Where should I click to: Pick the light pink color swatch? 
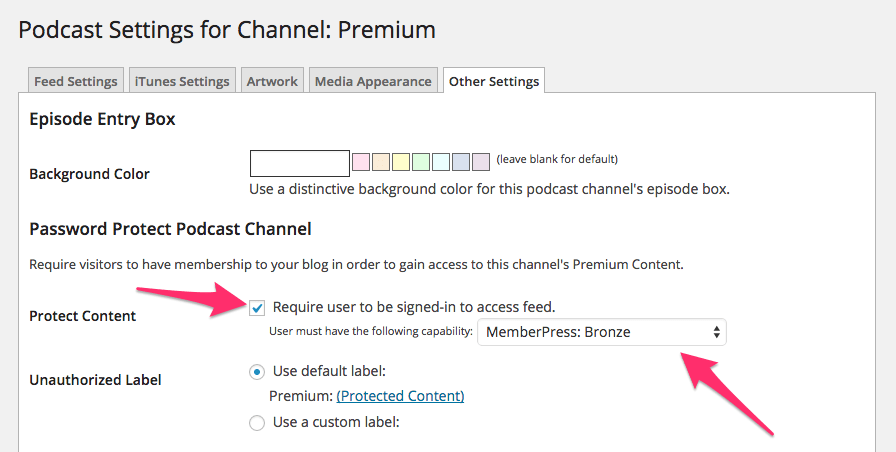[361, 162]
